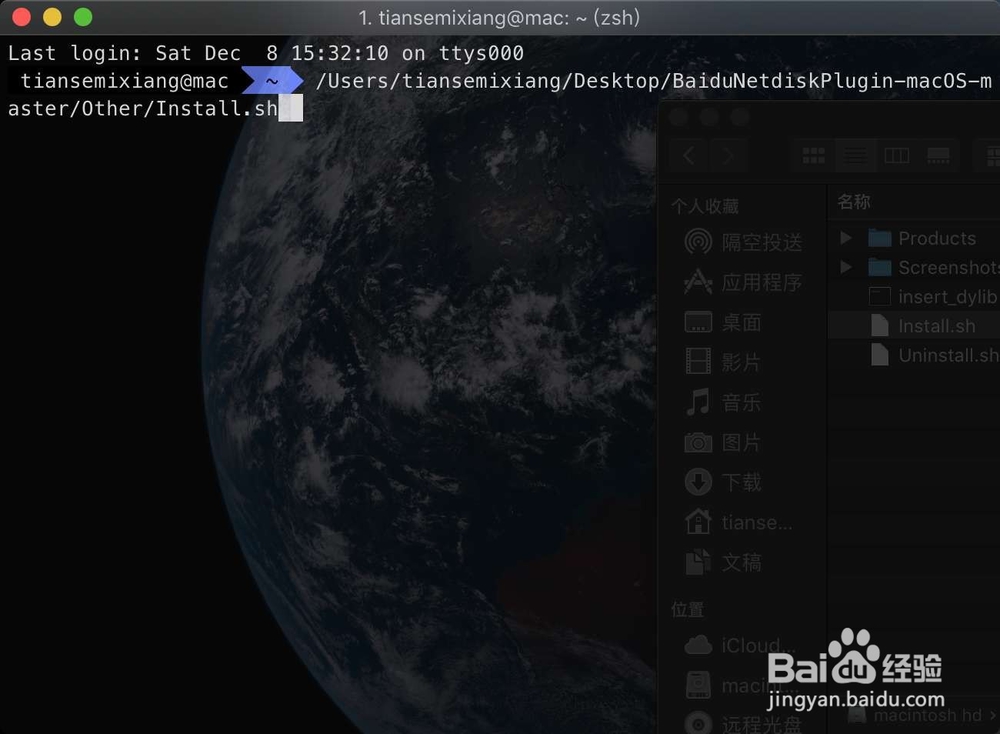
Task: Open Downloads (下载) in Finder sidebar
Action: pos(723,482)
